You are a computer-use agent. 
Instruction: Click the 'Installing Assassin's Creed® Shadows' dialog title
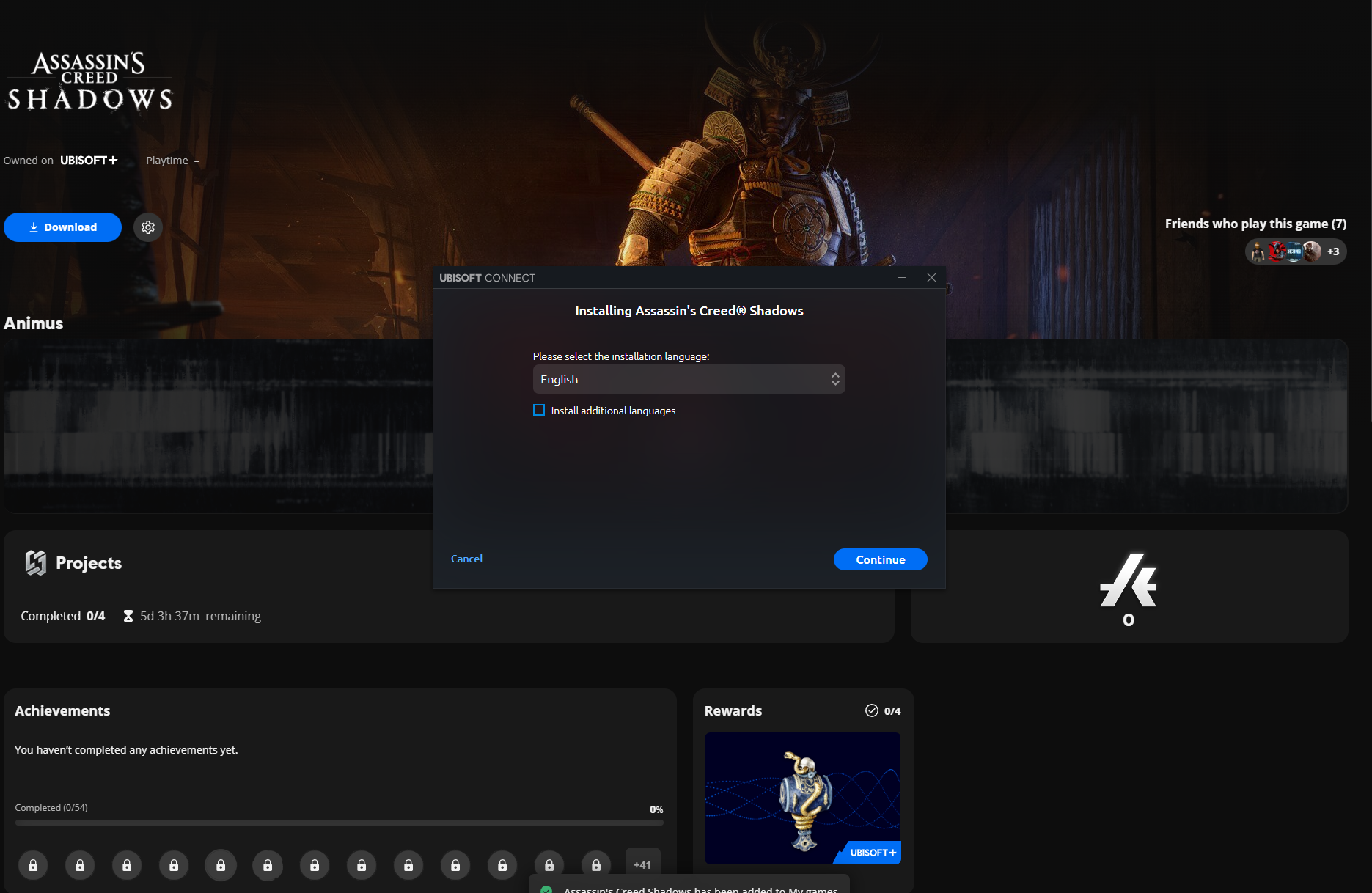point(689,311)
